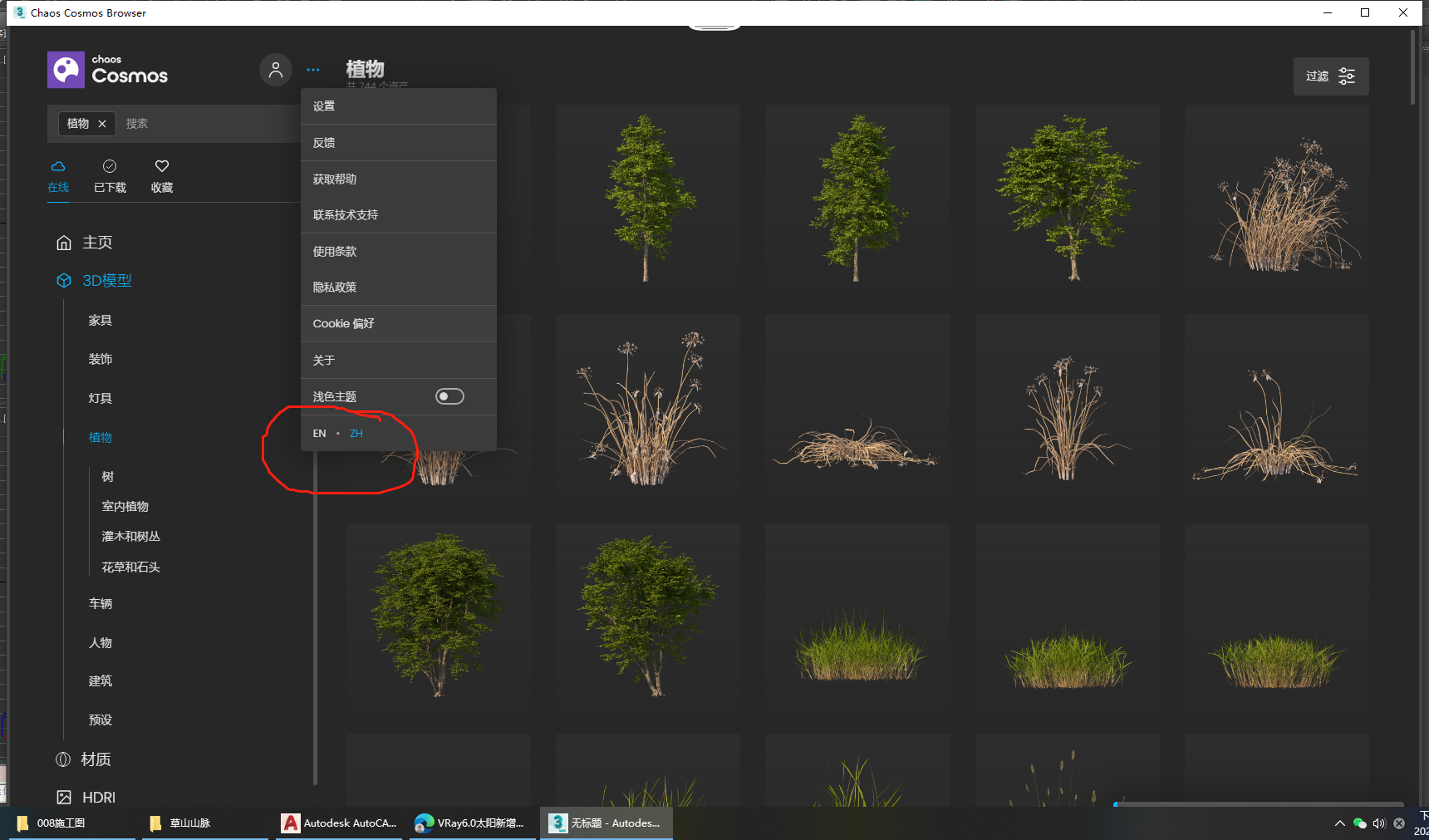Open the 过滤 filter button
Screen dimensions: 1429x840
point(1331,76)
